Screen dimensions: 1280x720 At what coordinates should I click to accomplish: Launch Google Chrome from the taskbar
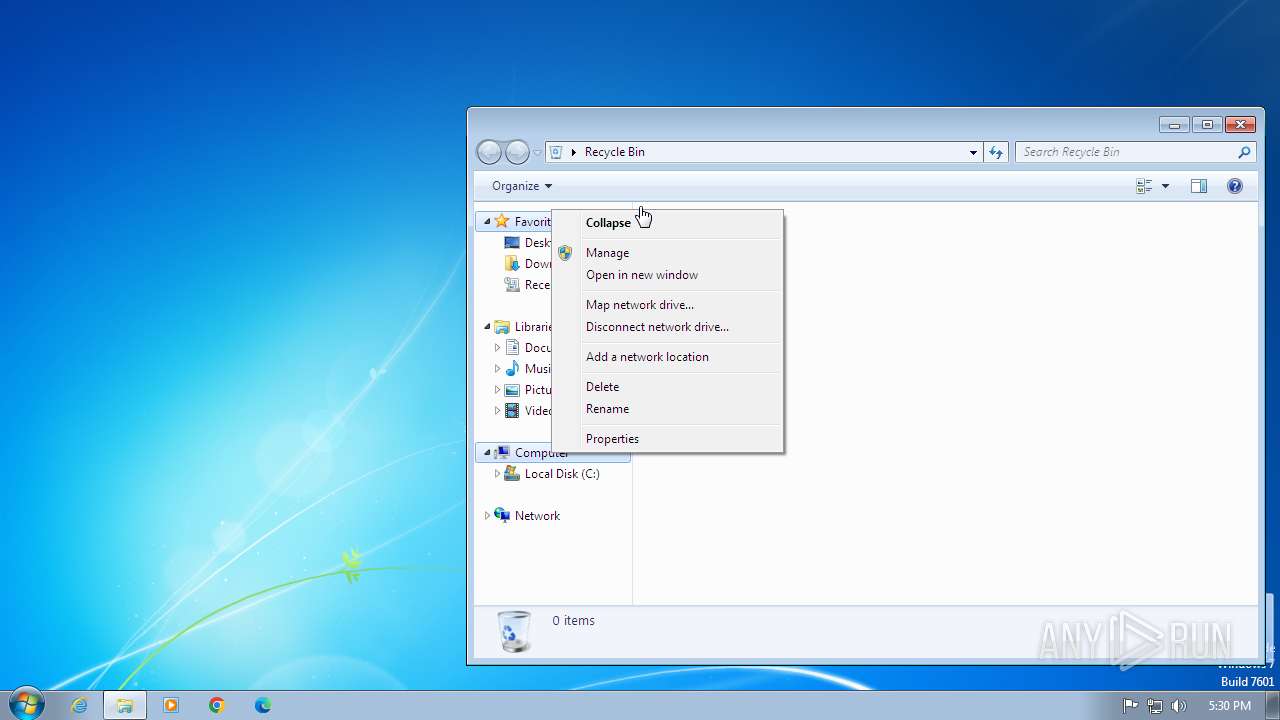tap(217, 705)
